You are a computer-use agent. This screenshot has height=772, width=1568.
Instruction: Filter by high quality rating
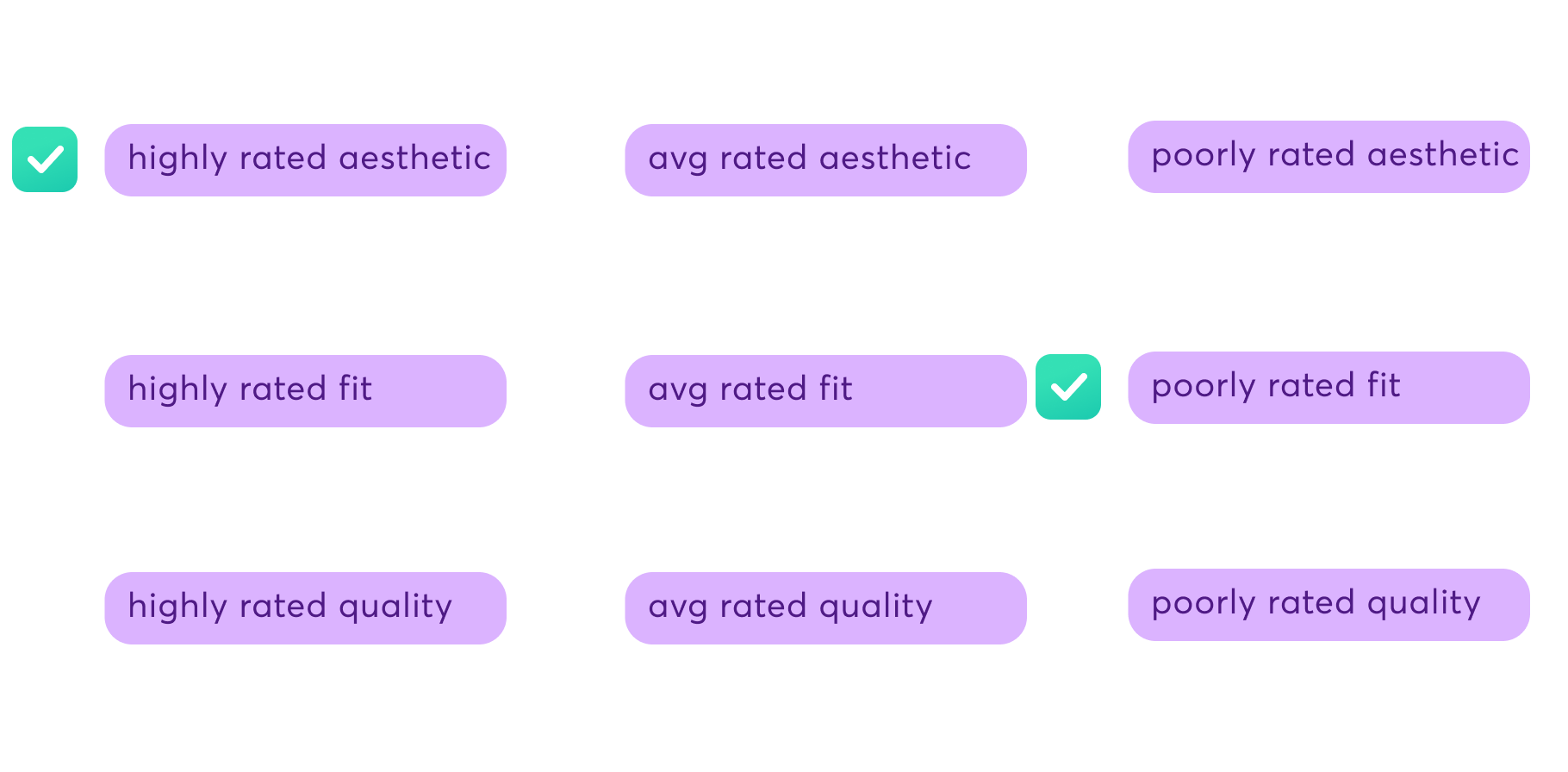tap(306, 608)
